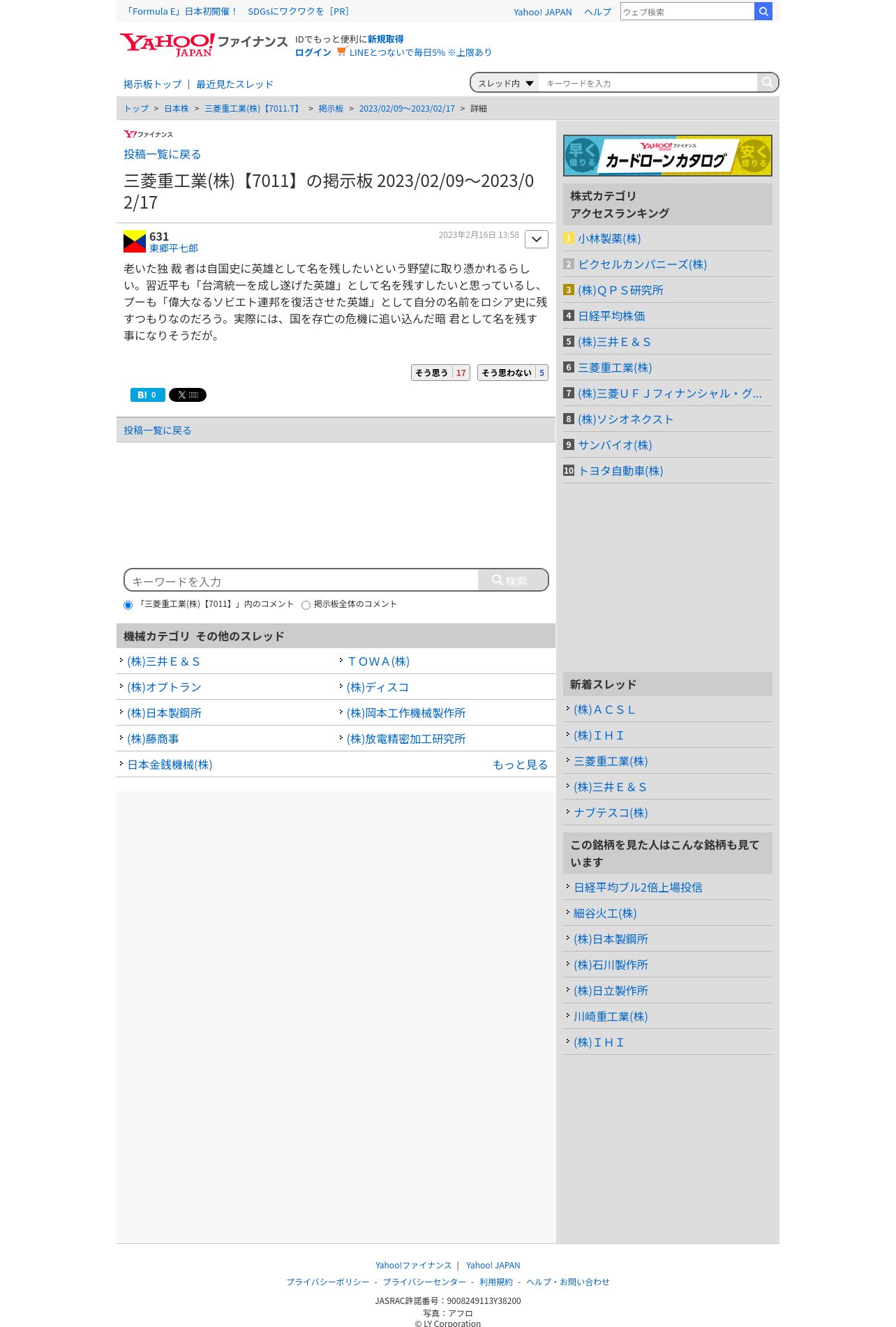Open TOWA(株) thread link
Image resolution: width=896 pixels, height=1327 pixels.
[x=378, y=661]
